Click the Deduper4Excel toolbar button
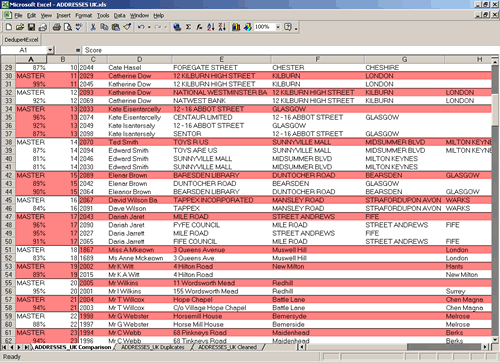This screenshot has height=363, width=500. pos(21,40)
